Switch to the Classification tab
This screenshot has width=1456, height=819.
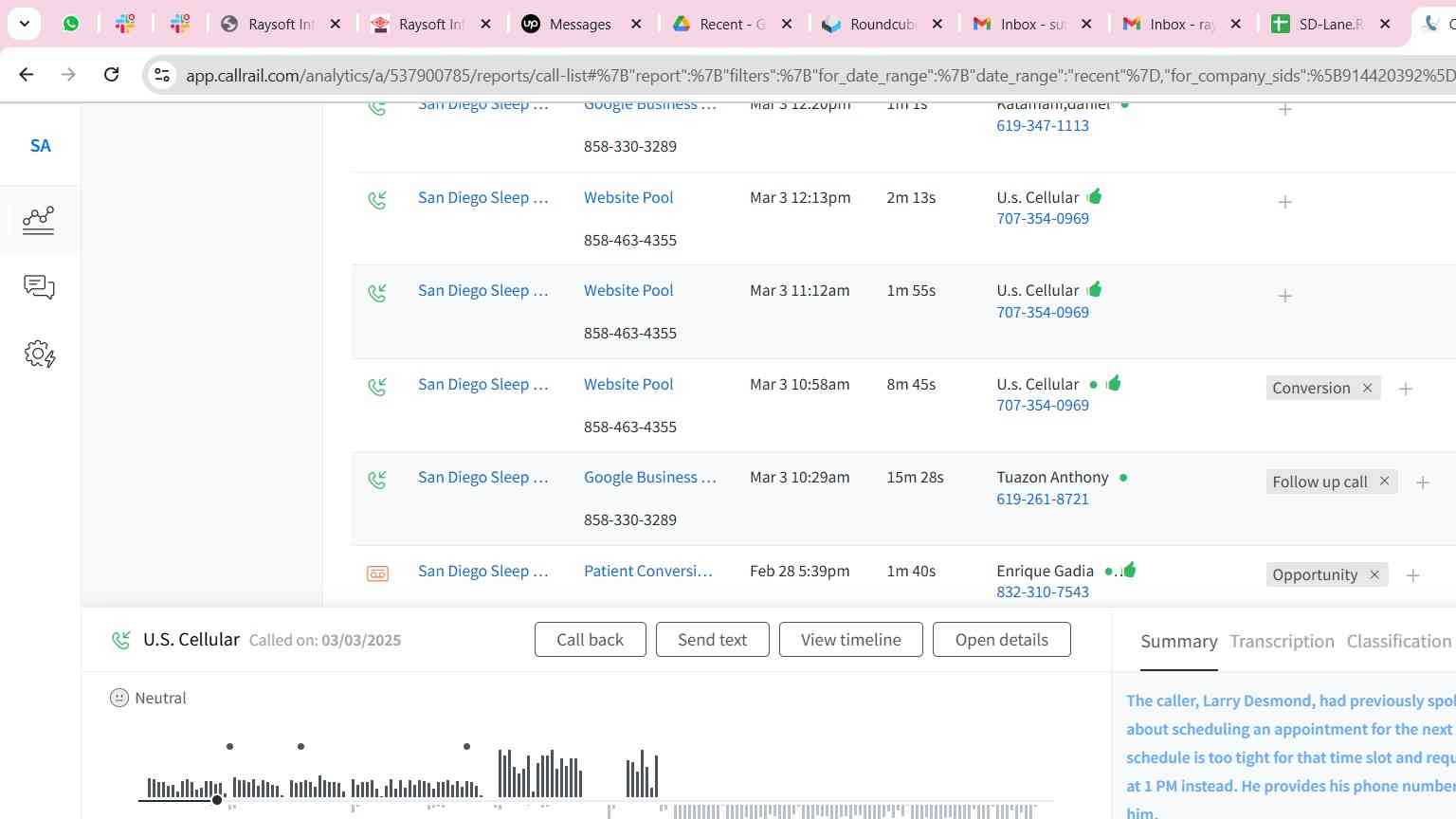pyautogui.click(x=1398, y=642)
